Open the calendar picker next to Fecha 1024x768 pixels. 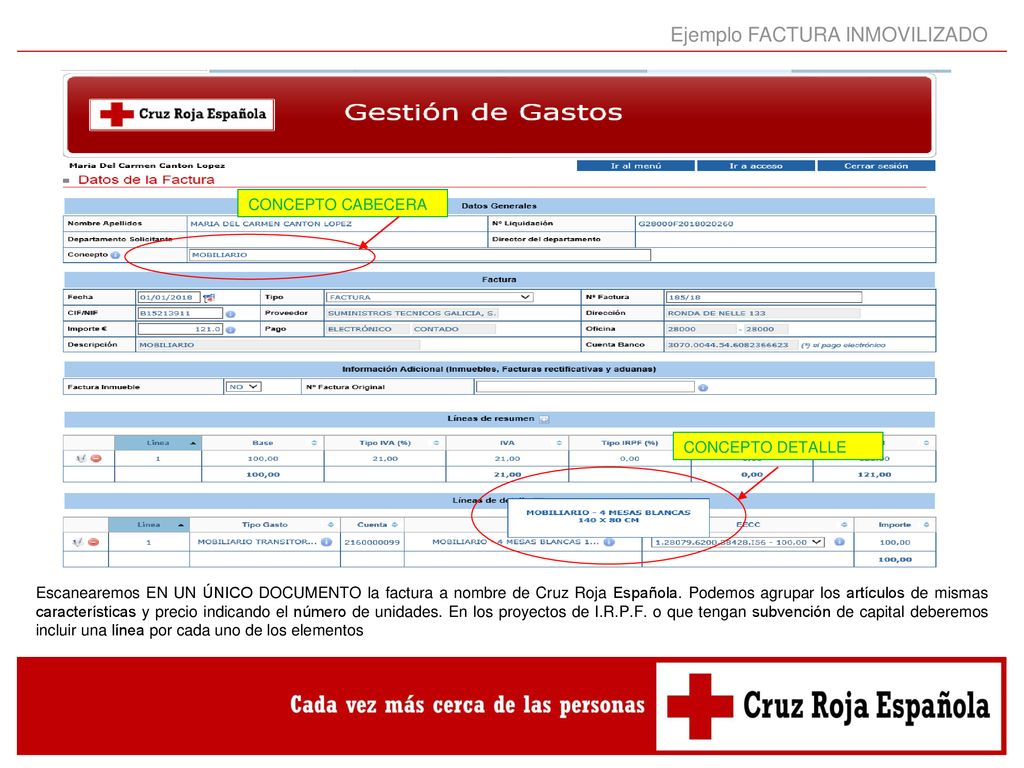(x=209, y=298)
